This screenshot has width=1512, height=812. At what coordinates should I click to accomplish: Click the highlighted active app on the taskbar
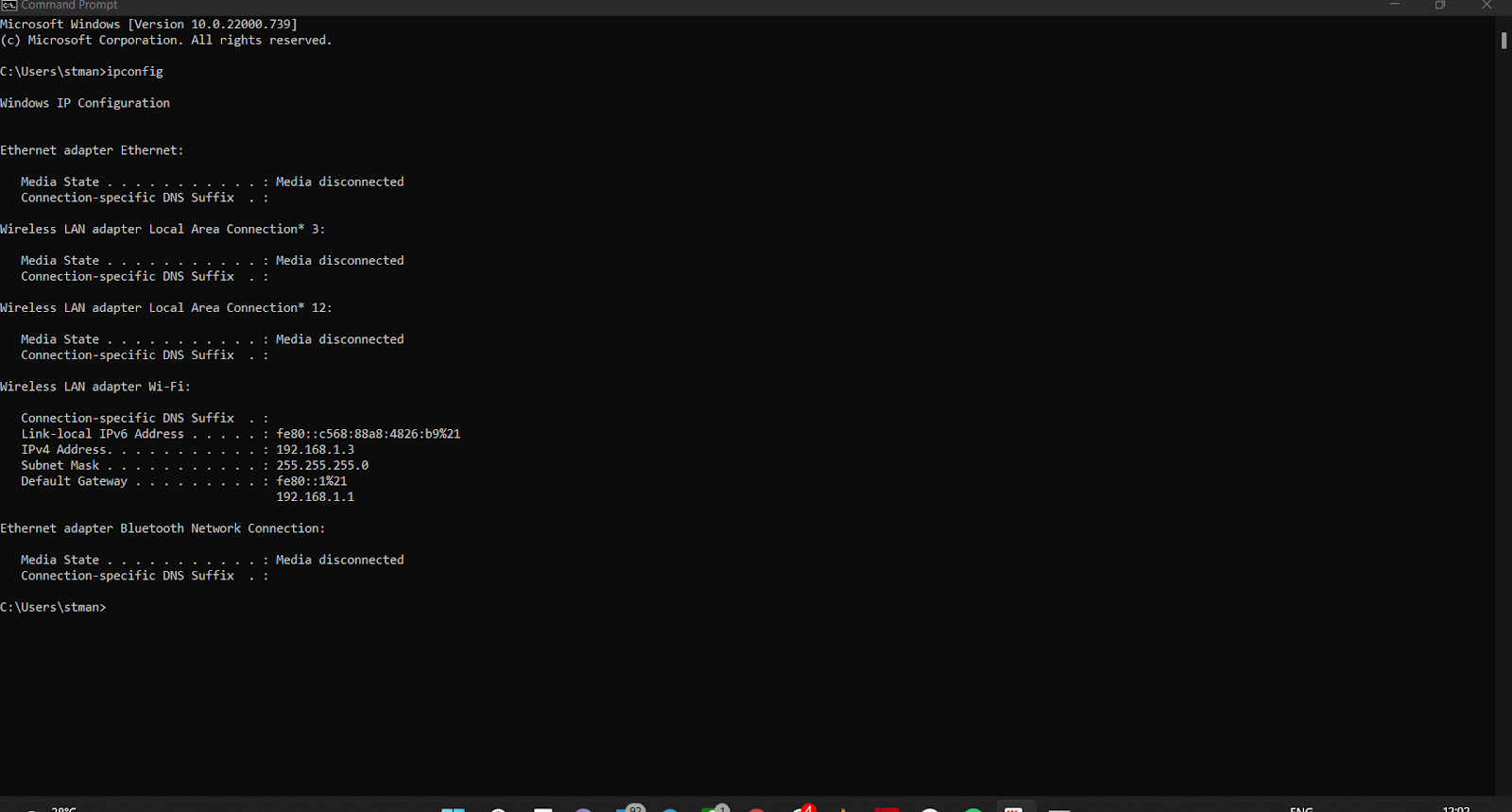click(1013, 808)
